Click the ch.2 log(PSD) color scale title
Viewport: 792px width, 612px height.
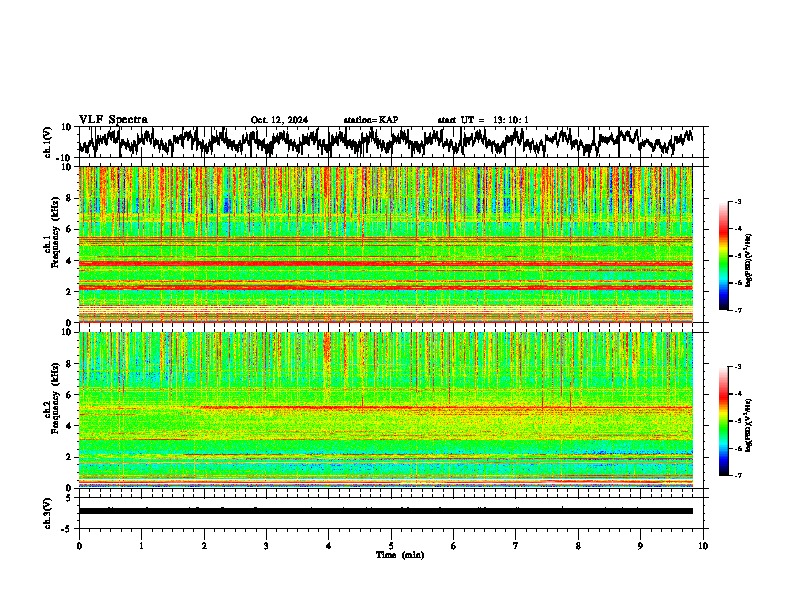748,425
